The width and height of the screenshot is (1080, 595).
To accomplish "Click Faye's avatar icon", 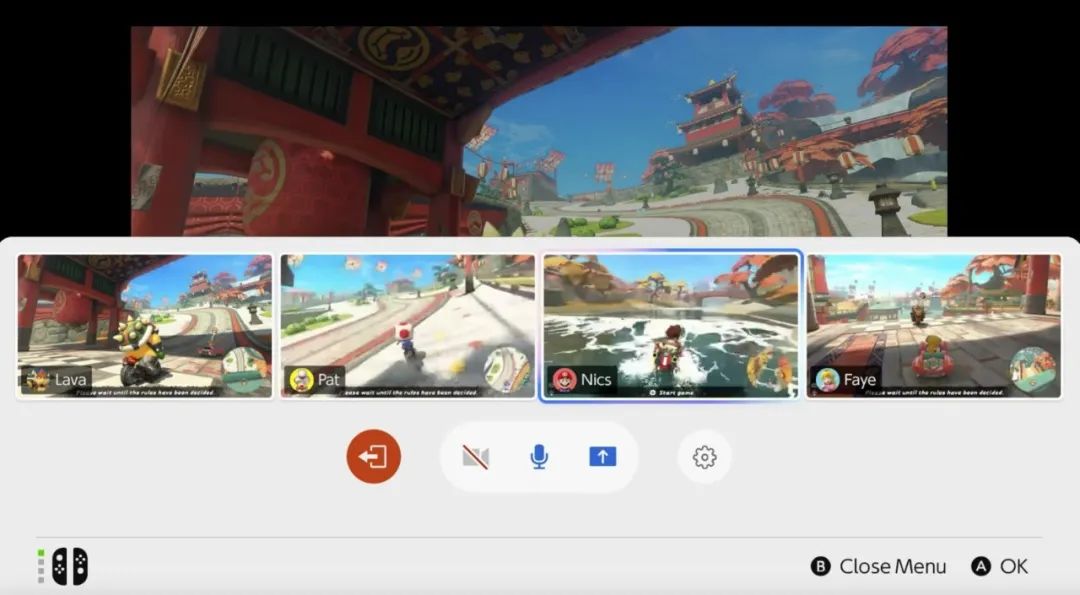I will tap(827, 380).
